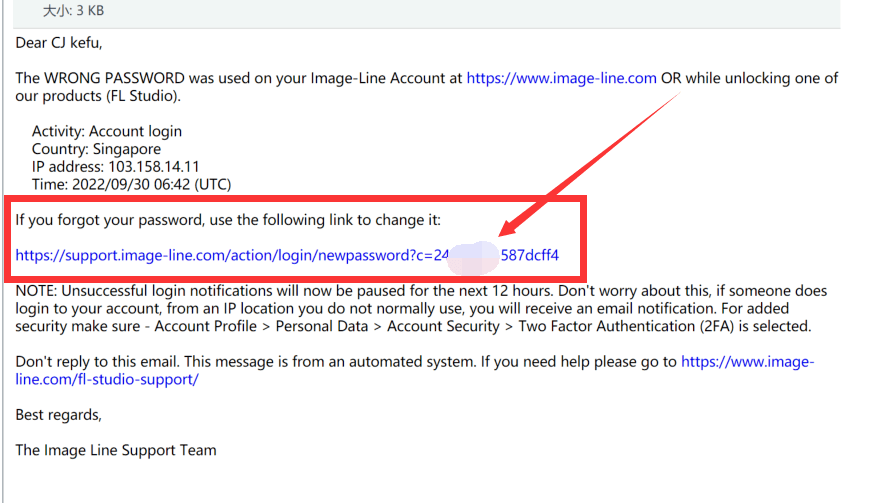Click 'If you forgot your password' sentence

[228, 220]
